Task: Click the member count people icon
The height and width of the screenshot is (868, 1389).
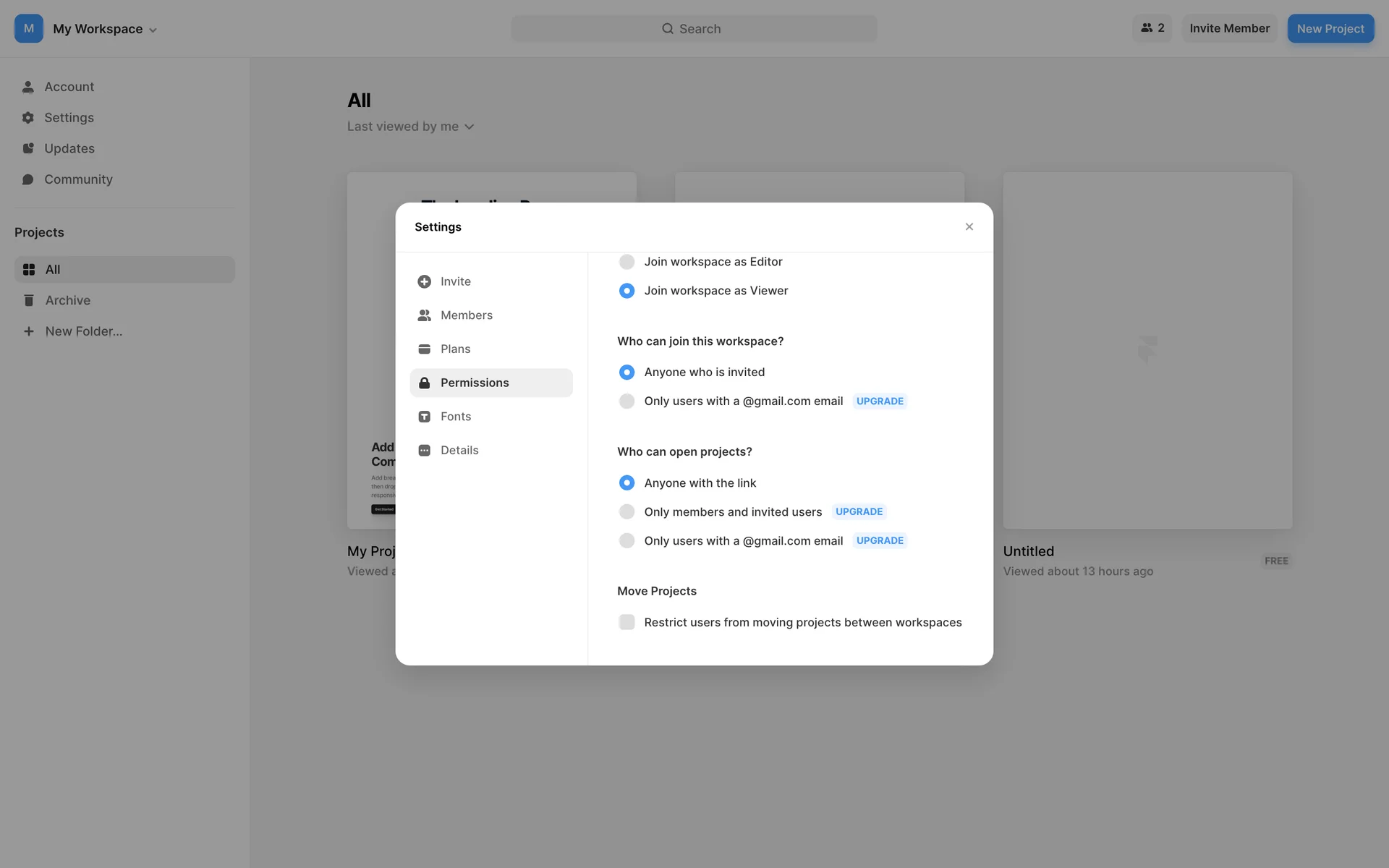Action: [x=1147, y=28]
